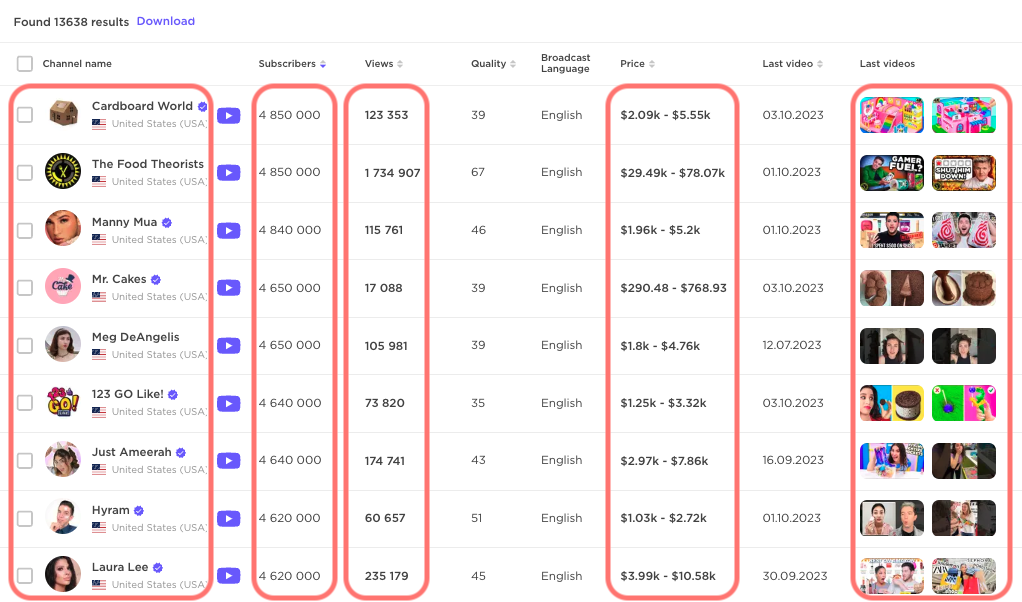Download the 13638 results list
1022x602 pixels.
tap(166, 21)
